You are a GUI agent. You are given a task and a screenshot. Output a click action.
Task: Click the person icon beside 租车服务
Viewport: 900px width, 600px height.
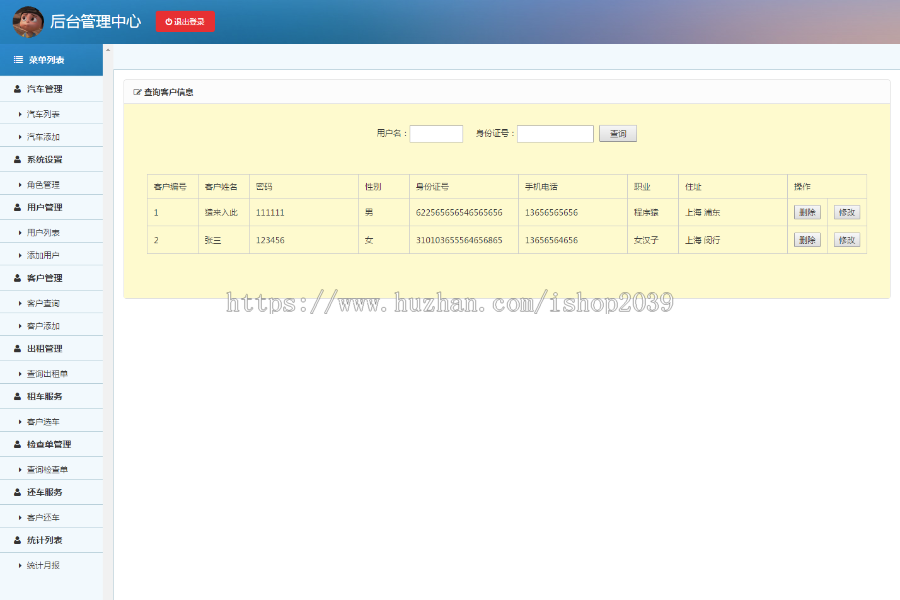coord(17,396)
